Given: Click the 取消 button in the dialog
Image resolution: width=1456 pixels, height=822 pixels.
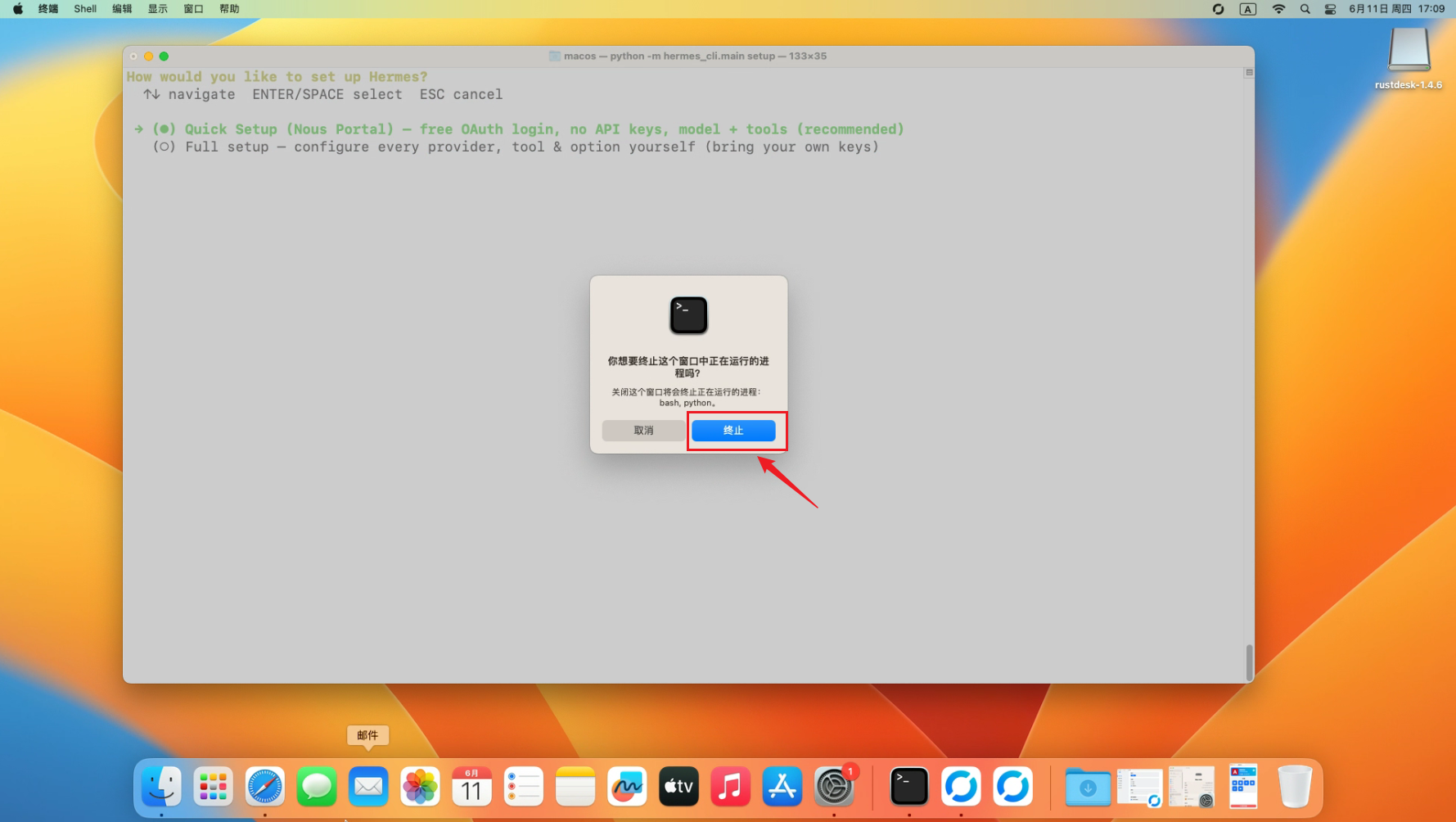Looking at the screenshot, I should point(643,431).
